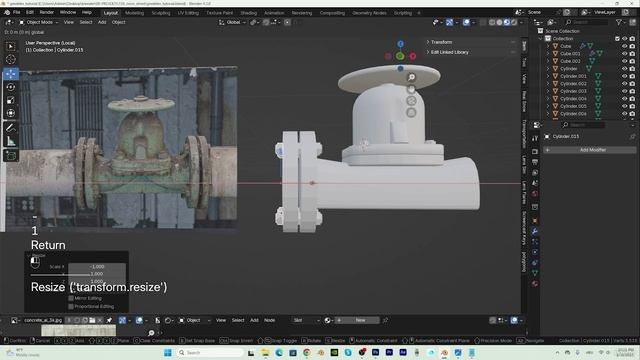Click New material button in shader editor
This screenshot has width=640, height=360.
tap(357, 320)
